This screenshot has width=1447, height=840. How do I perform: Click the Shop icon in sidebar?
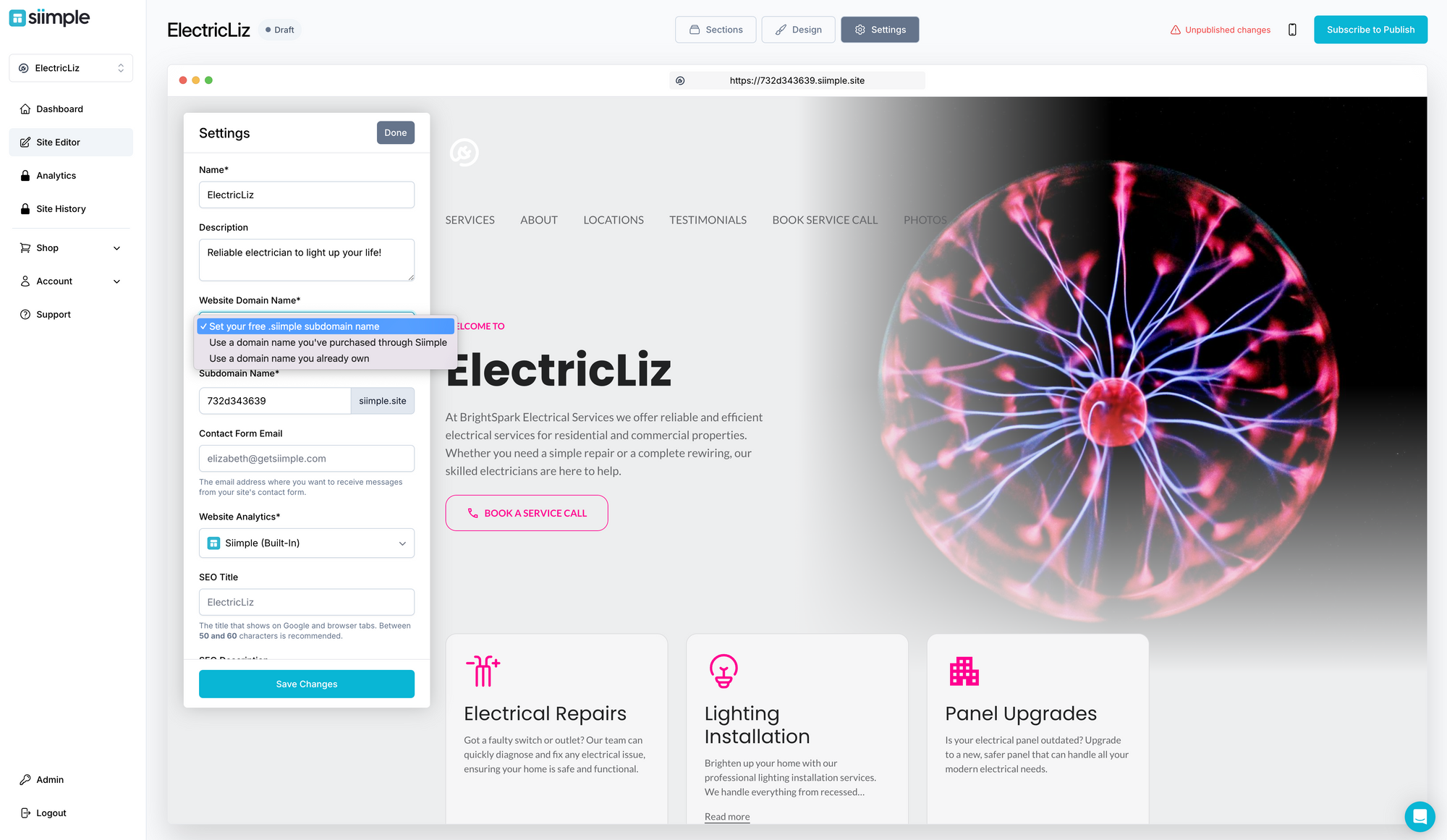[25, 248]
